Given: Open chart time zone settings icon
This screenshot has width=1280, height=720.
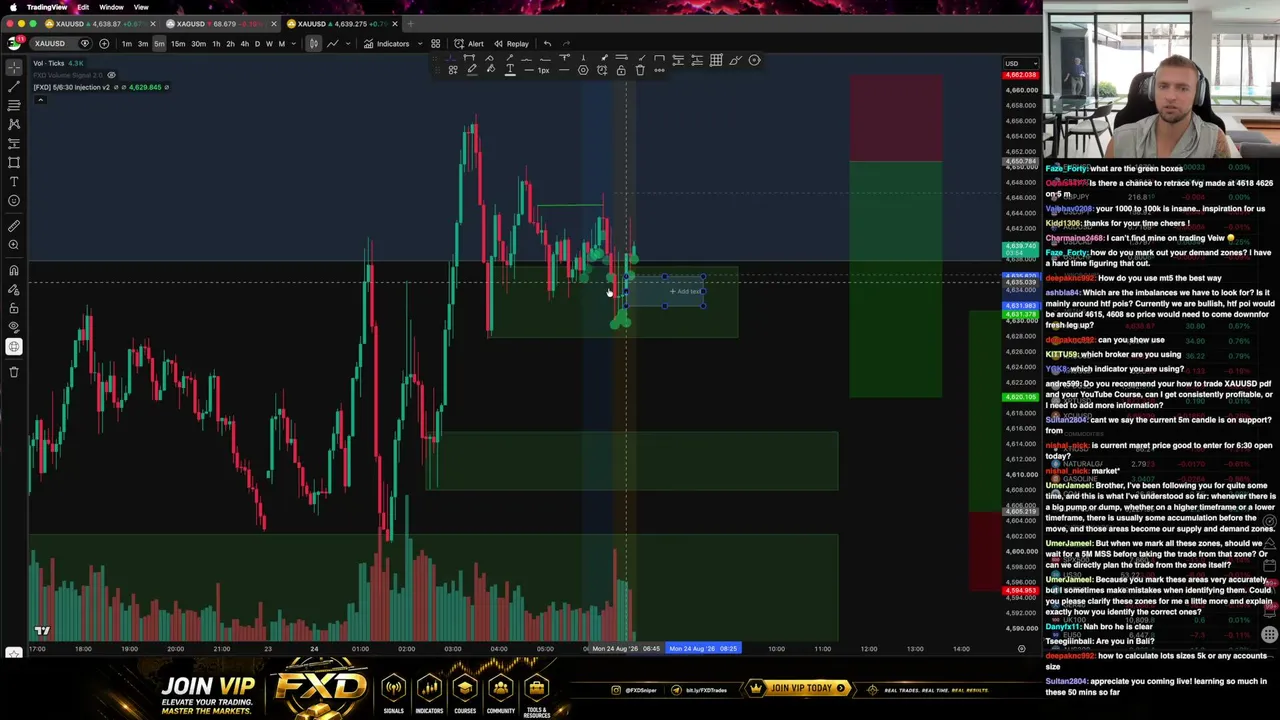Looking at the screenshot, I should [x=1021, y=649].
